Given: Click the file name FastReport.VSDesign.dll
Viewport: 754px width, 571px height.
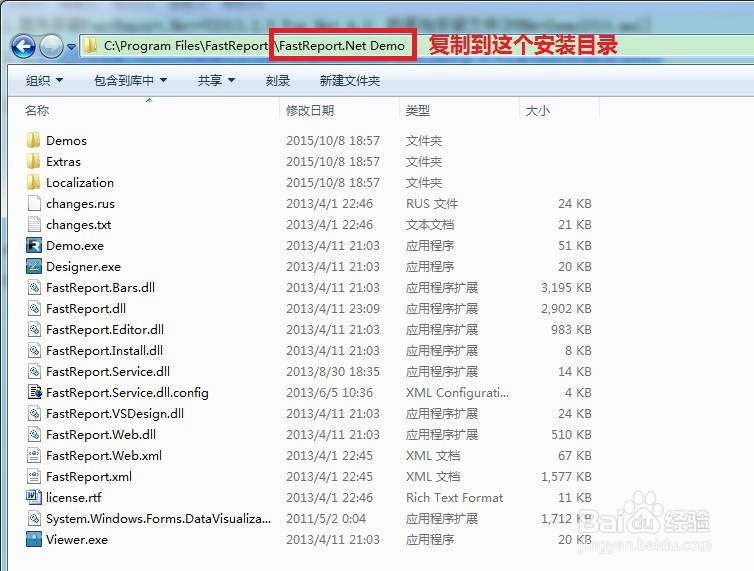Looking at the screenshot, I should pyautogui.click(x=115, y=414).
